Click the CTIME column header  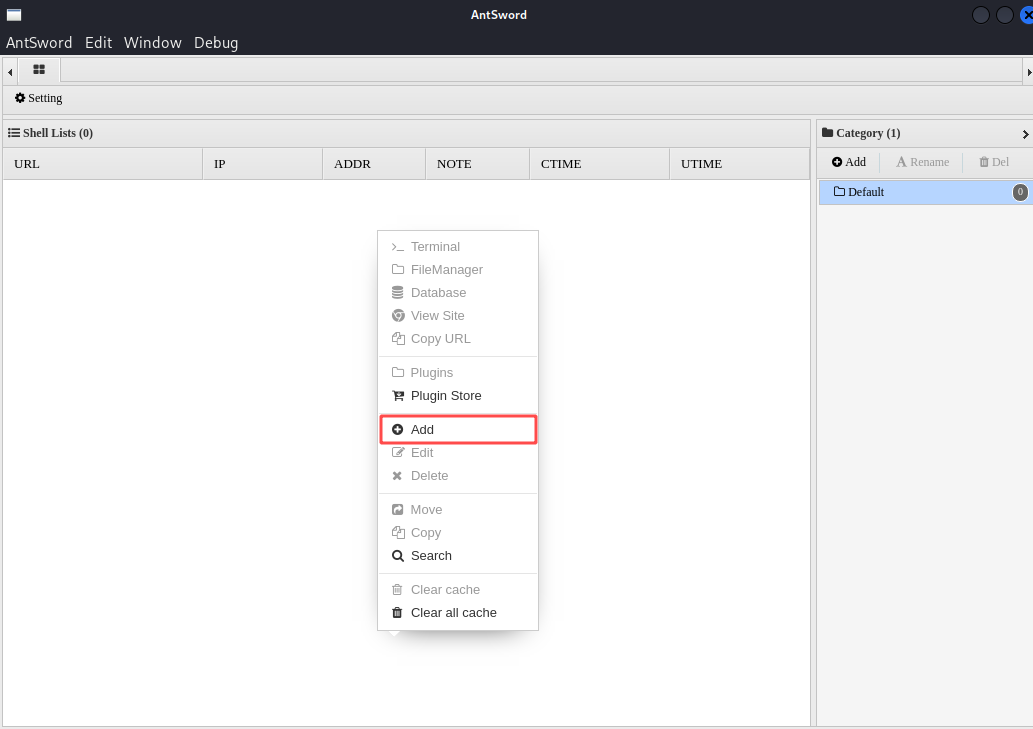tap(600, 164)
